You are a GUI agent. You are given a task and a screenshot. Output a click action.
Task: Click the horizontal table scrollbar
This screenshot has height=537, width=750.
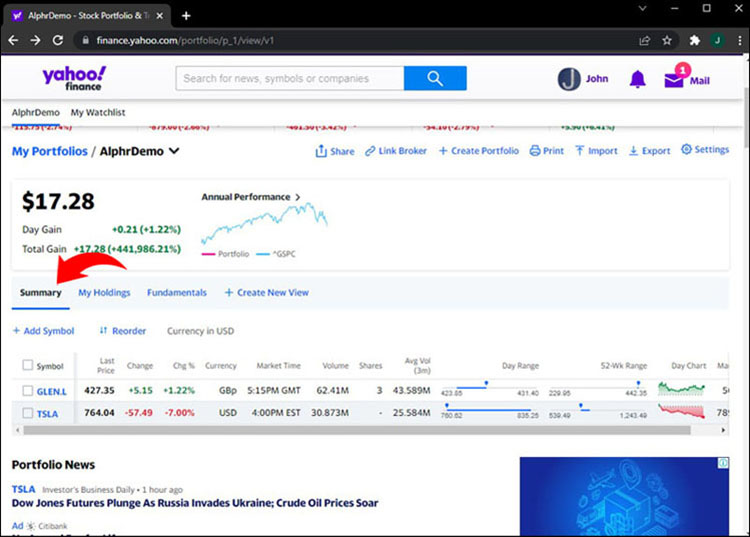[357, 430]
